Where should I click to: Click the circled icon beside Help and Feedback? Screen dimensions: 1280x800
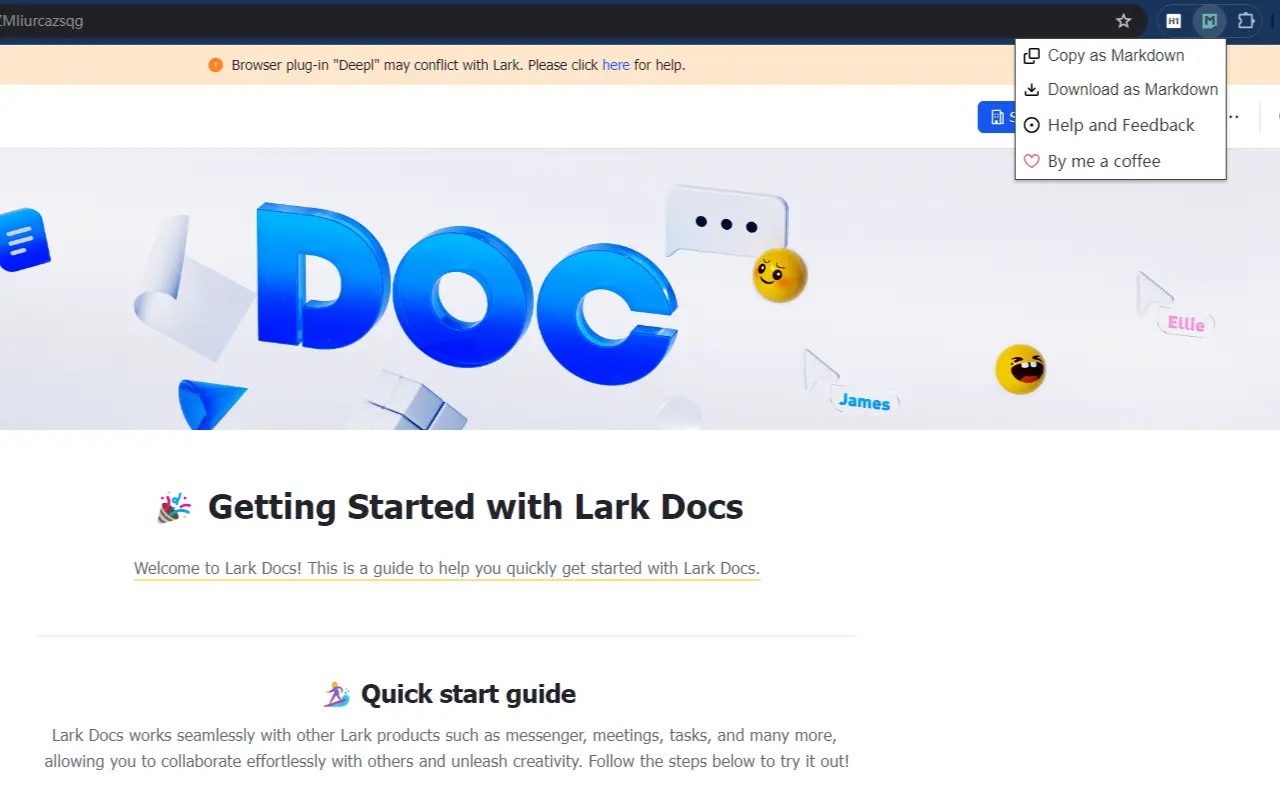tap(1031, 125)
